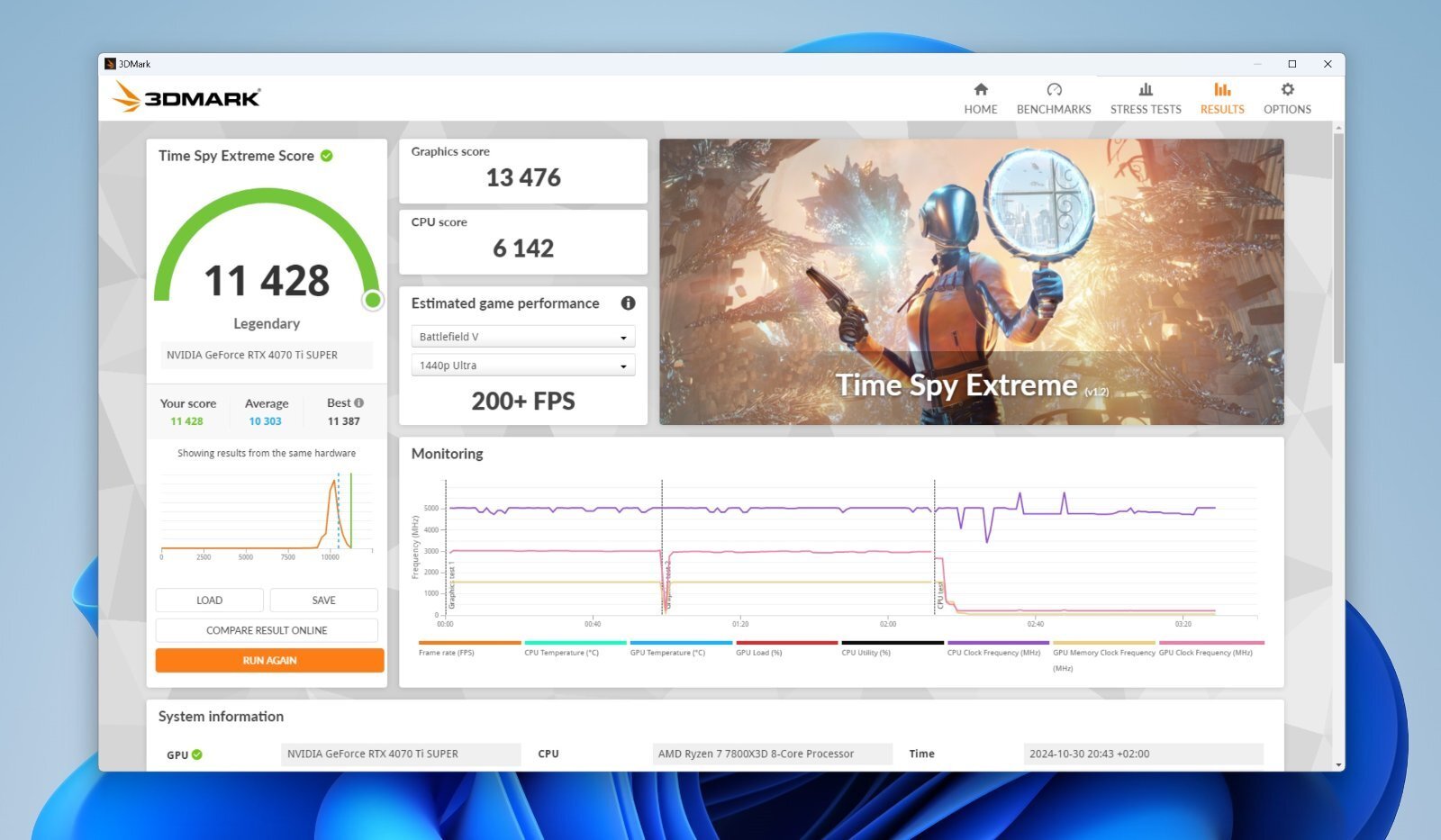Click the Benchmarks gauge icon
Image resolution: width=1441 pixels, height=840 pixels.
[1054, 89]
